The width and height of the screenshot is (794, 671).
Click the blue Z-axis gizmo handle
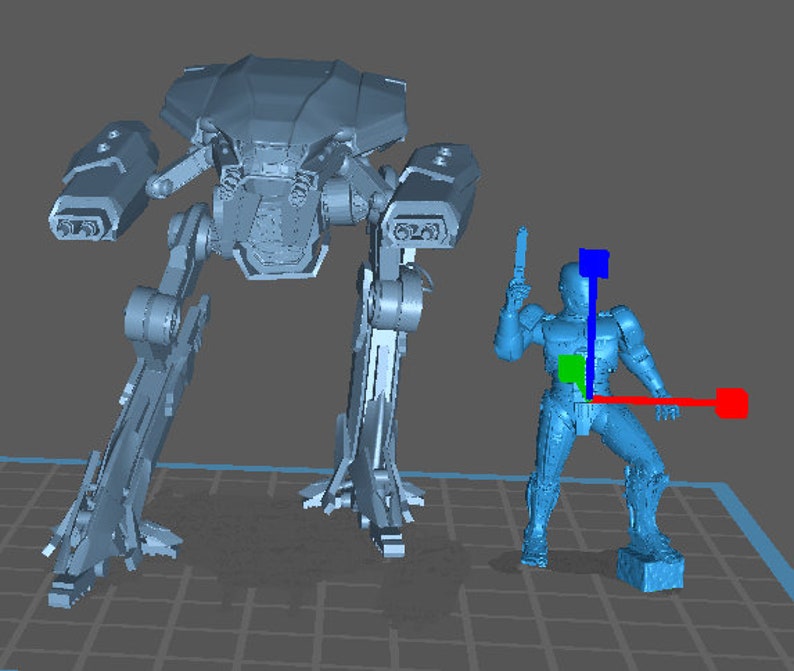coord(593,263)
